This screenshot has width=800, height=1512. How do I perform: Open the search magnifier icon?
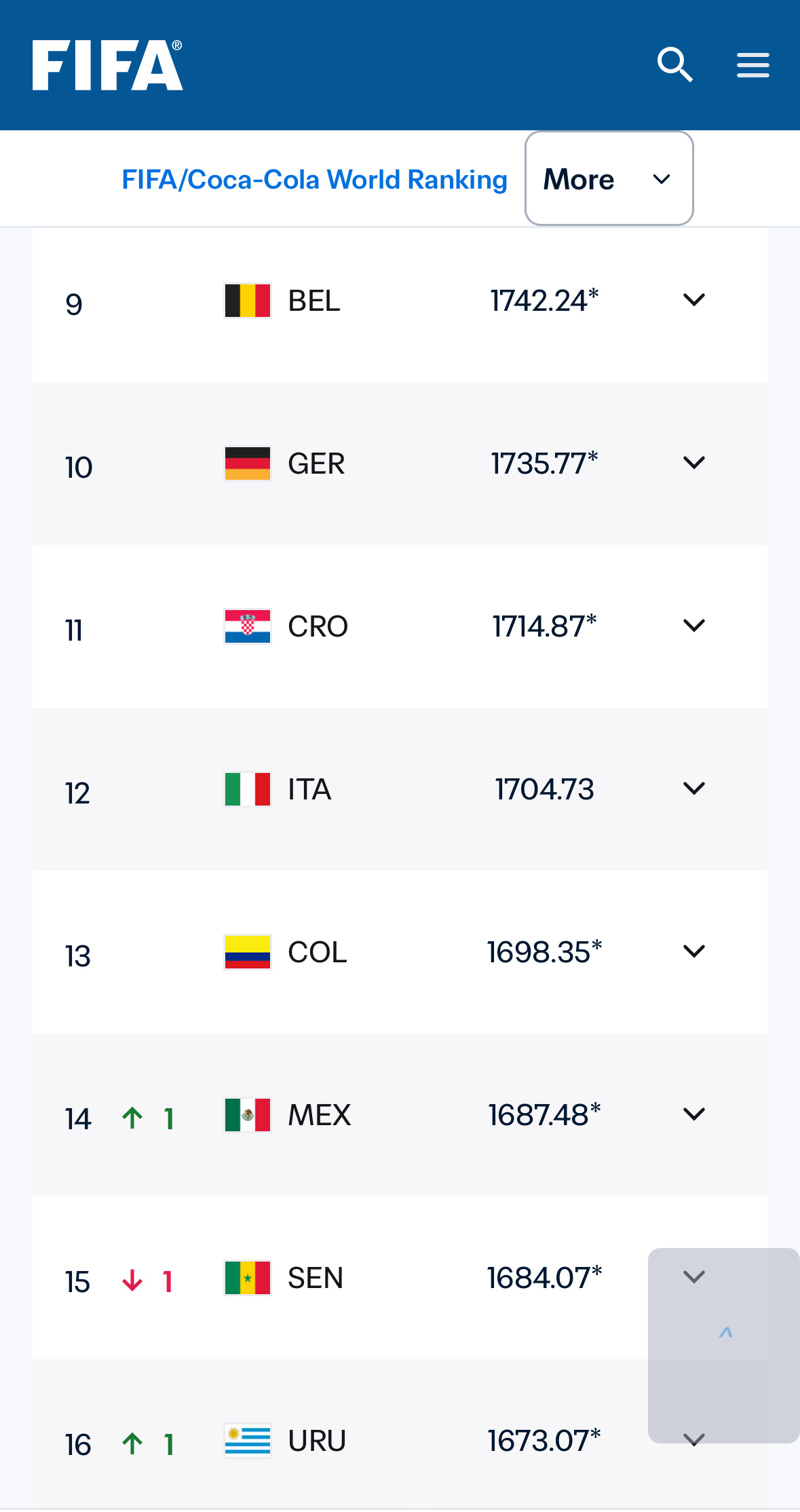point(674,65)
